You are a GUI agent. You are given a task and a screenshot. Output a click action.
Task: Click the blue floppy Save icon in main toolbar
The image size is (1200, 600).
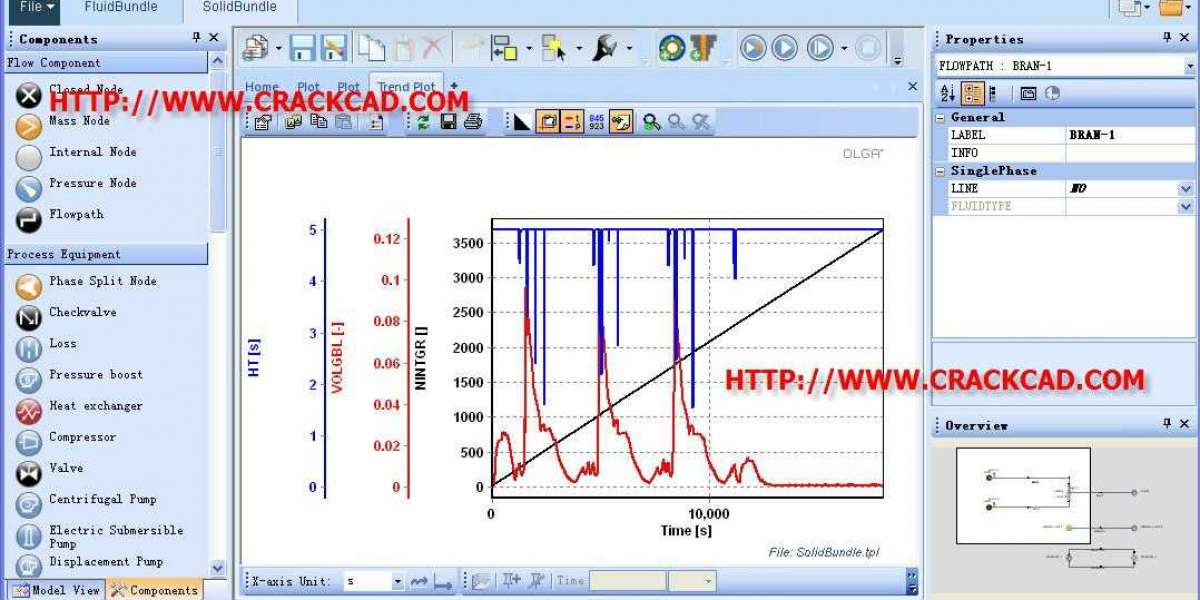pyautogui.click(x=302, y=48)
